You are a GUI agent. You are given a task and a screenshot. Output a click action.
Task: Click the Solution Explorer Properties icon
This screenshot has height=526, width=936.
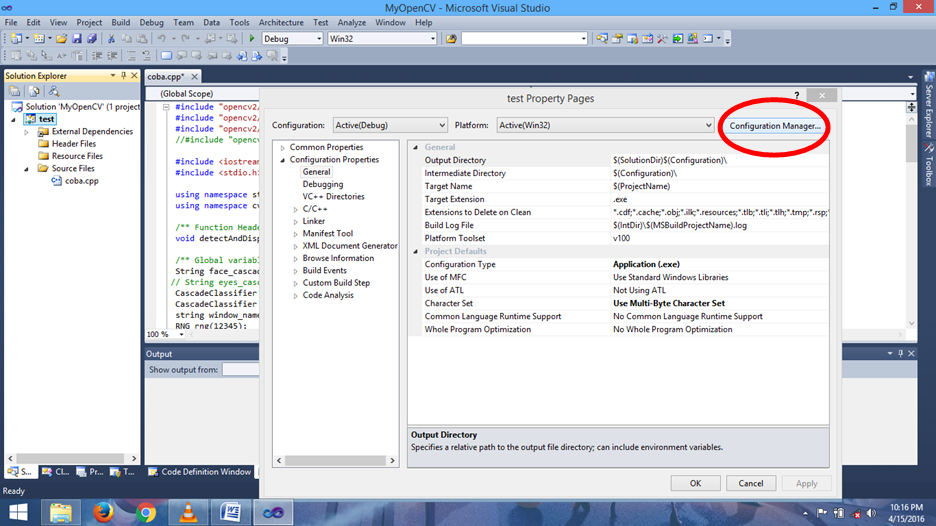pos(14,91)
